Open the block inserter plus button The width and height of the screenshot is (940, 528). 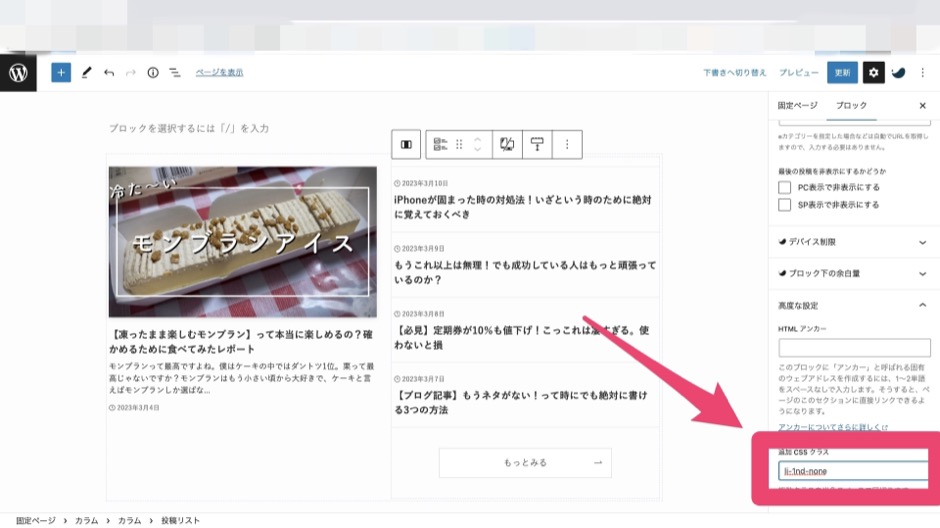coord(61,73)
